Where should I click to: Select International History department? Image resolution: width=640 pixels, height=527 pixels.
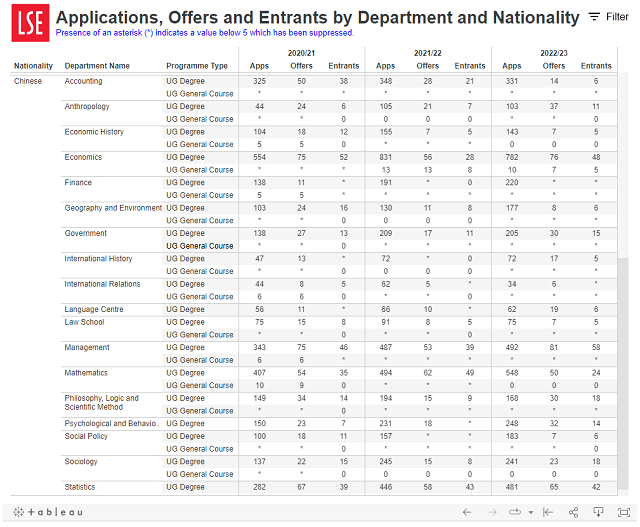pyautogui.click(x=98, y=258)
